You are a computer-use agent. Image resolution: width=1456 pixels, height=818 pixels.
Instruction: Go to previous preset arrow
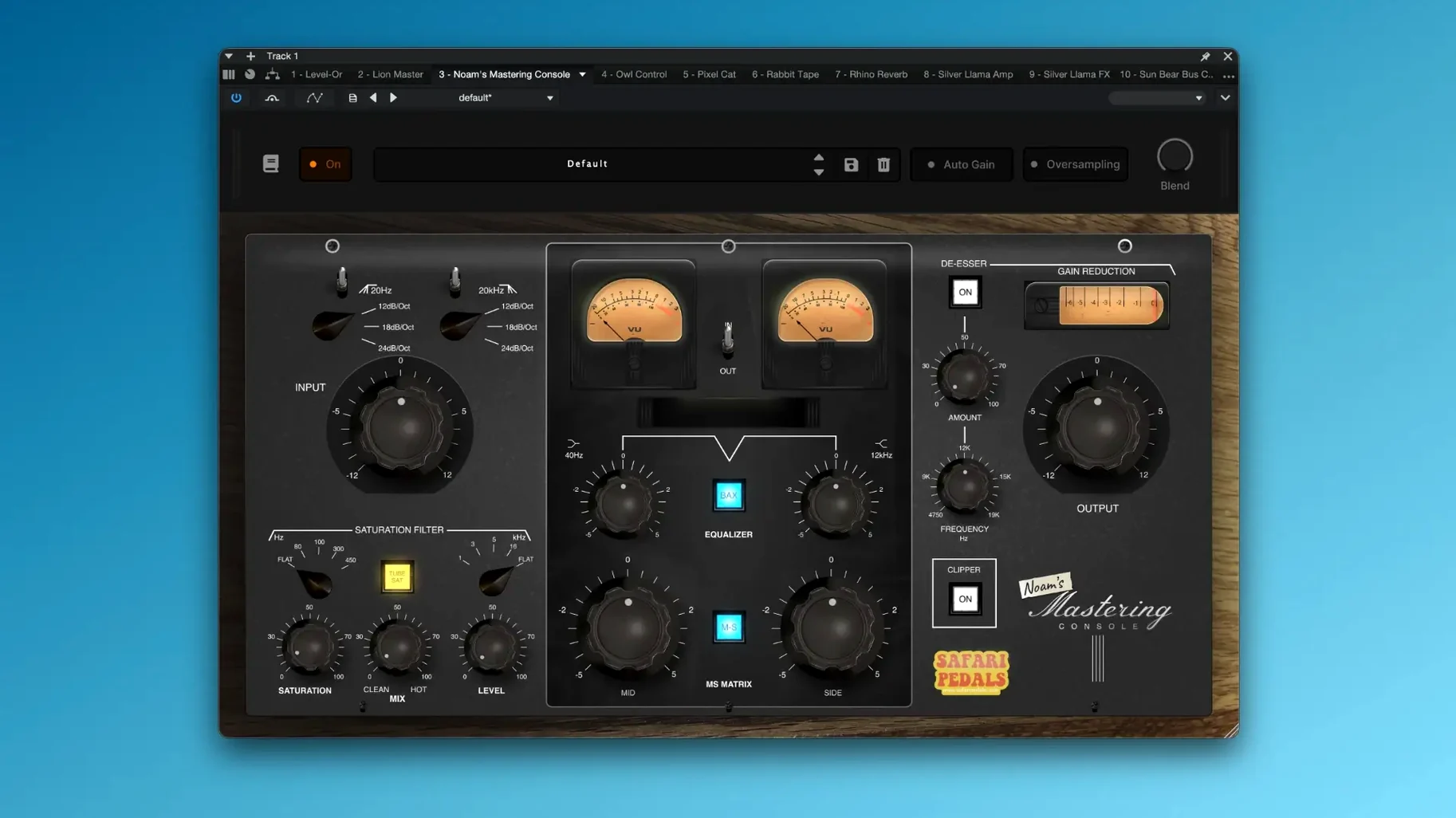[373, 98]
